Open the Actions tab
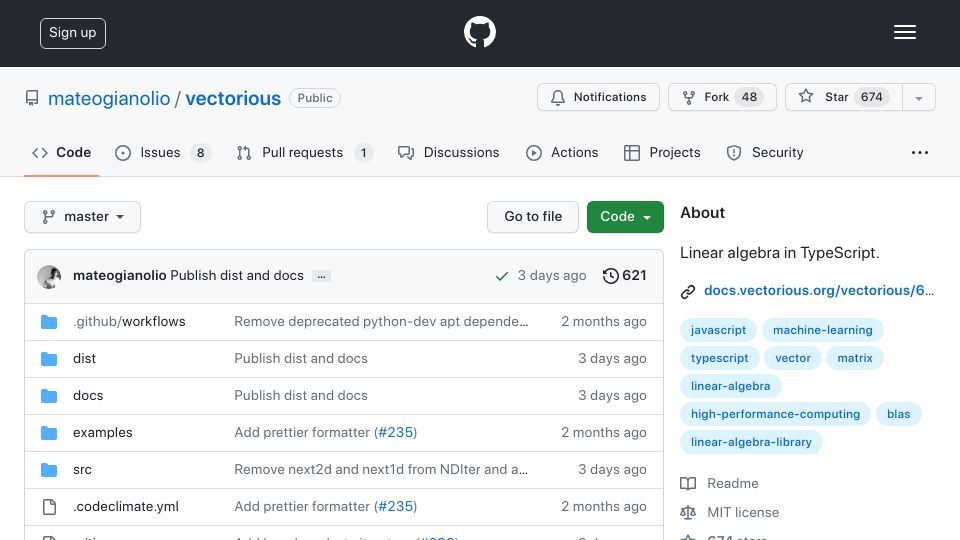Image resolution: width=960 pixels, height=540 pixels. pyautogui.click(x=561, y=152)
